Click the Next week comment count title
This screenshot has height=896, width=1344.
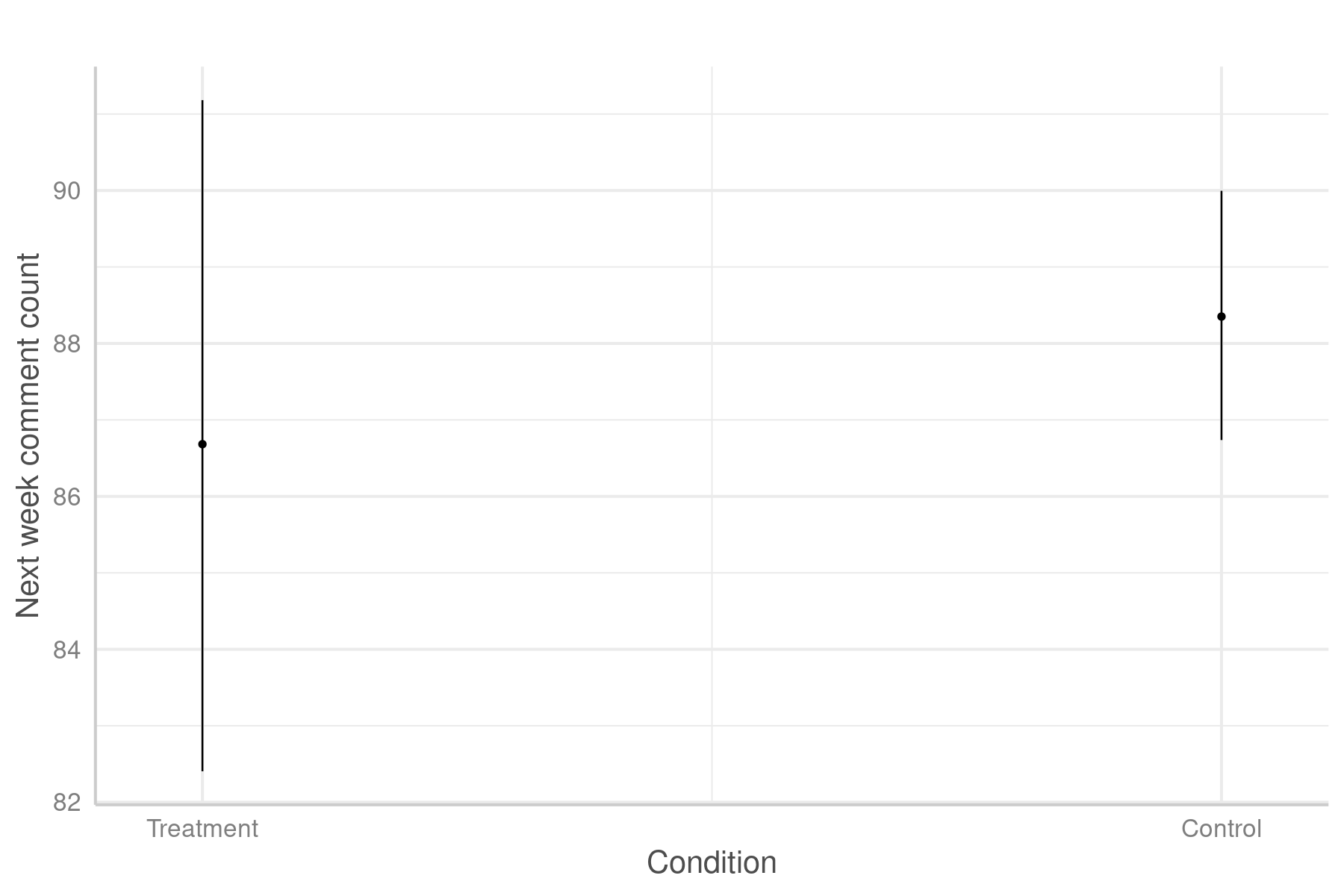point(28,435)
